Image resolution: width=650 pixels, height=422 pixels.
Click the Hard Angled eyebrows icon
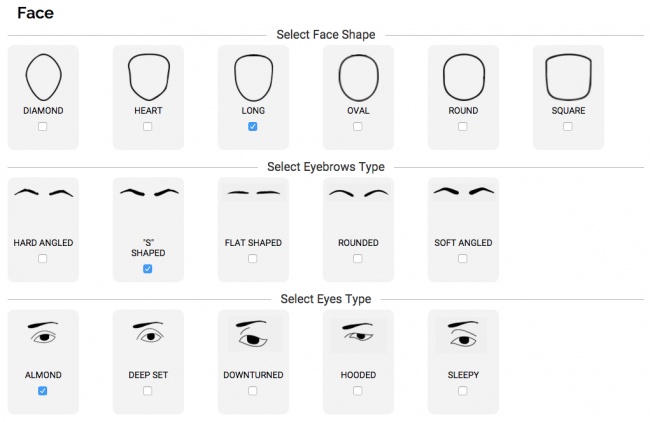pos(42,192)
